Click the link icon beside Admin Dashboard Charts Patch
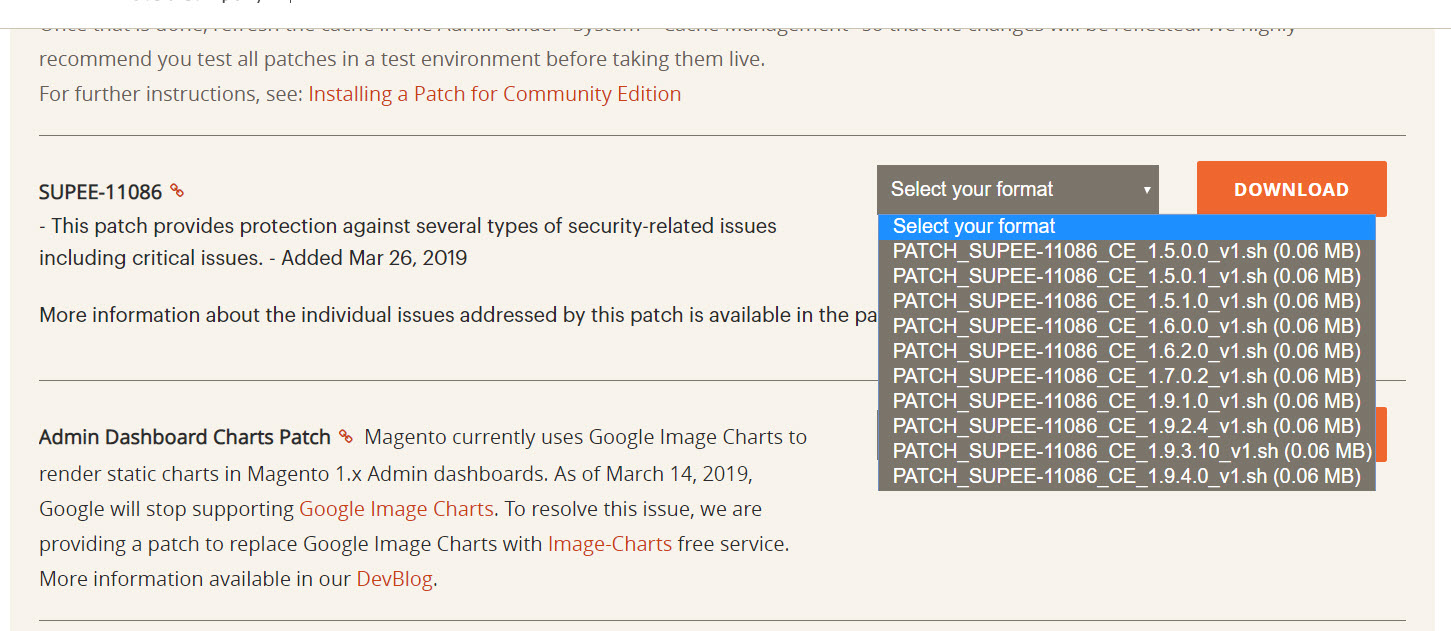 point(346,436)
